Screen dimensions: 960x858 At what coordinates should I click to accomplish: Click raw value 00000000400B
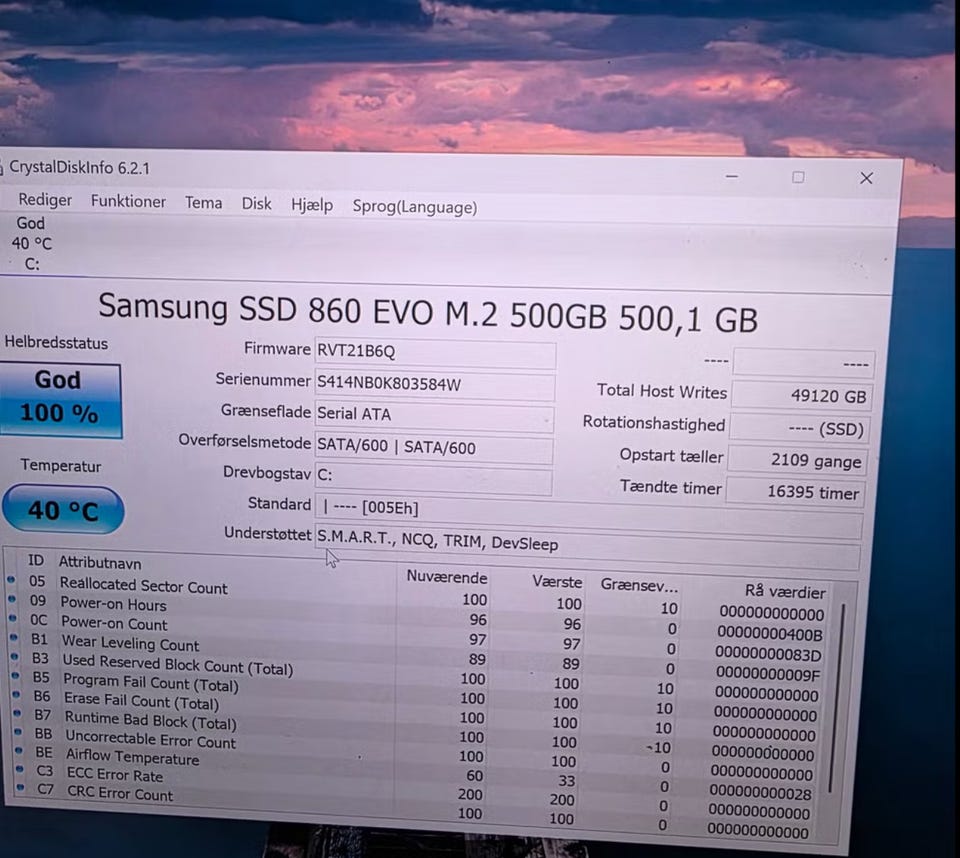[x=770, y=633]
